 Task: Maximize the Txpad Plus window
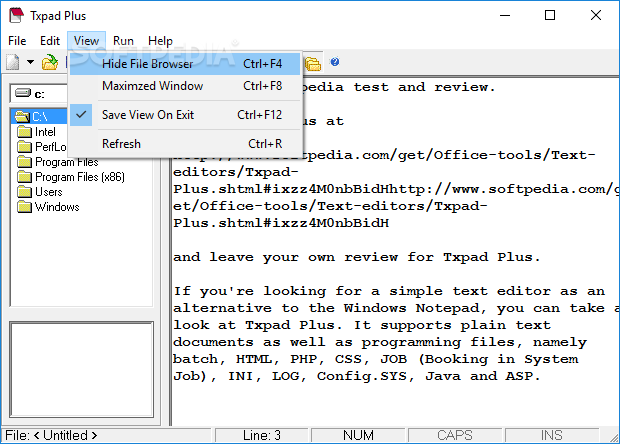(550, 15)
